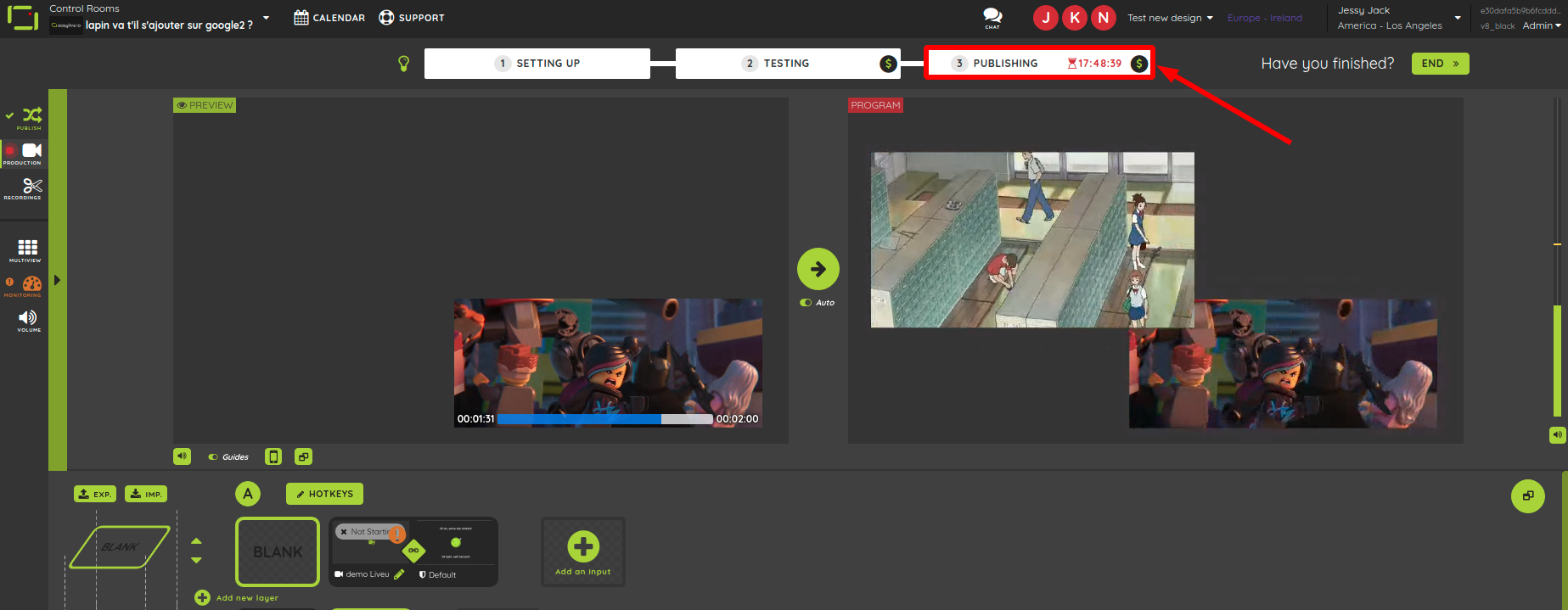The image size is (1568, 610).
Task: Click the HOTKEYS button
Action: tap(324, 494)
